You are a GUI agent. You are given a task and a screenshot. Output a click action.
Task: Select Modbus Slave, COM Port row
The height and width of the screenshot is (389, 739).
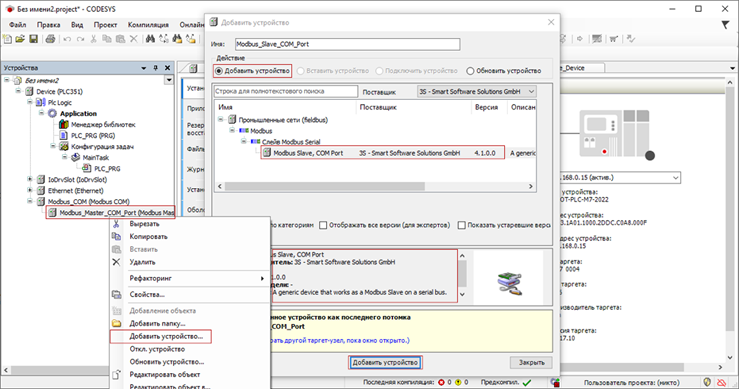pos(383,153)
